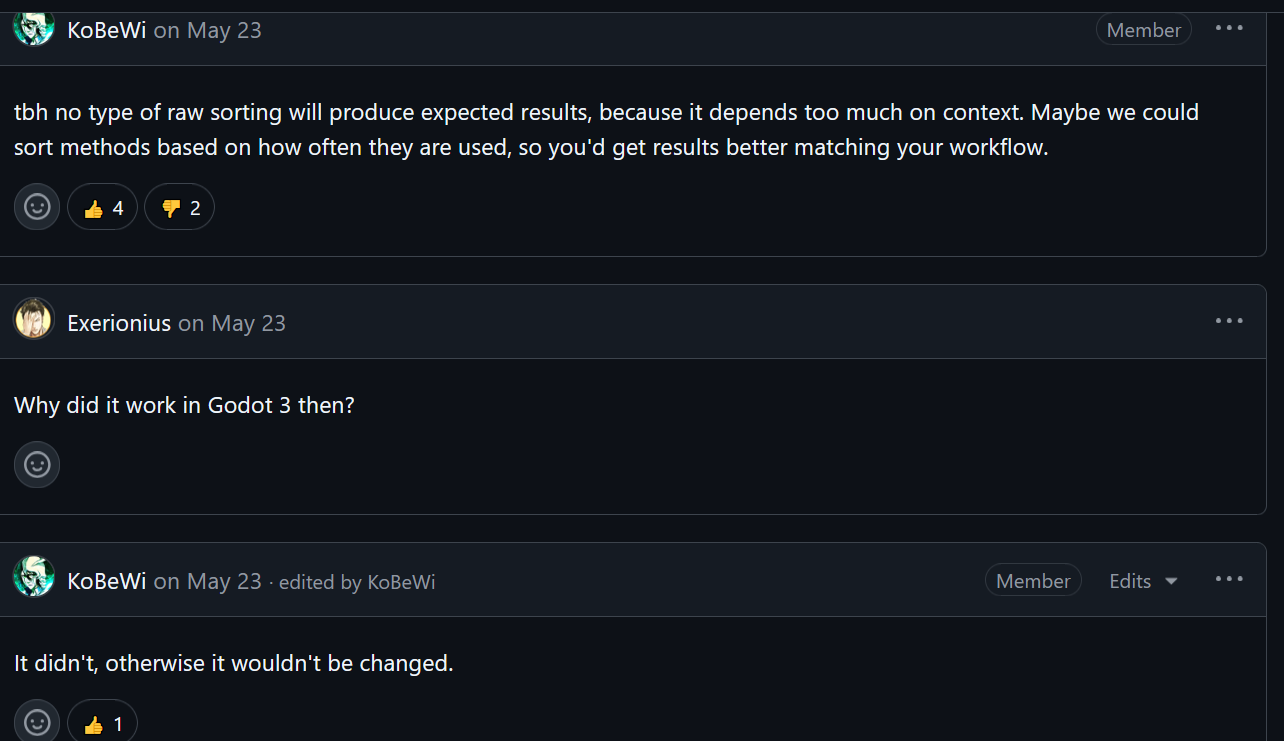1284x741 pixels.
Task: Open KoBeWi's avatar on first comment
Action: click(33, 28)
